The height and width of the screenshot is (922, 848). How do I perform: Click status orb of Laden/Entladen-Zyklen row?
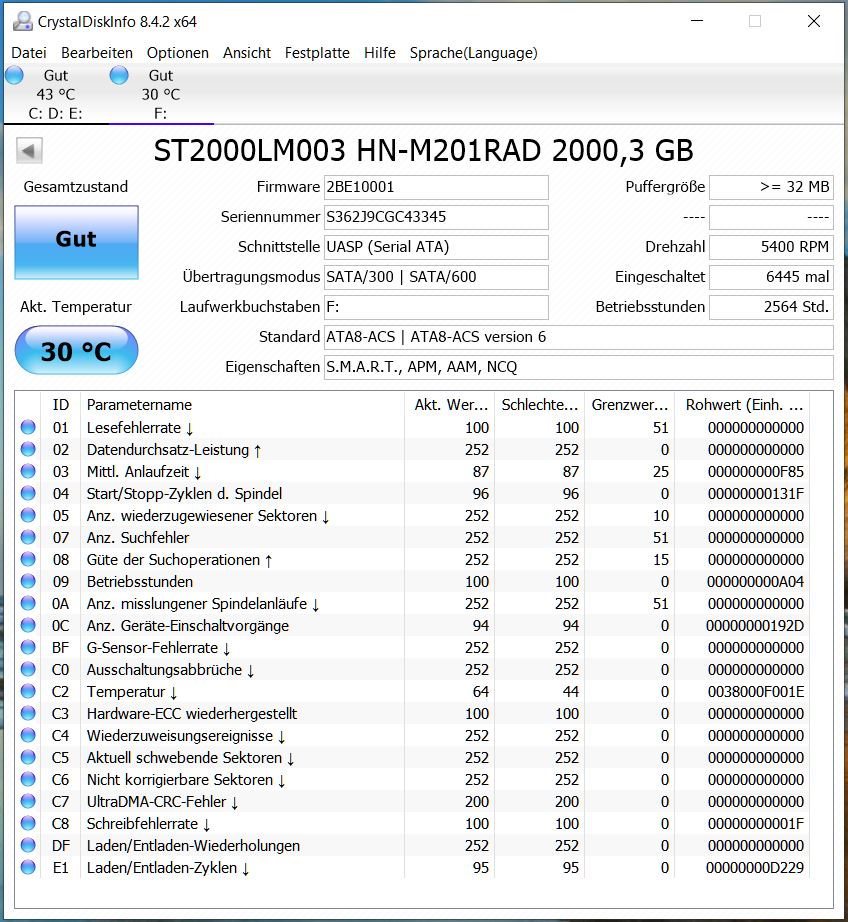tap(28, 867)
